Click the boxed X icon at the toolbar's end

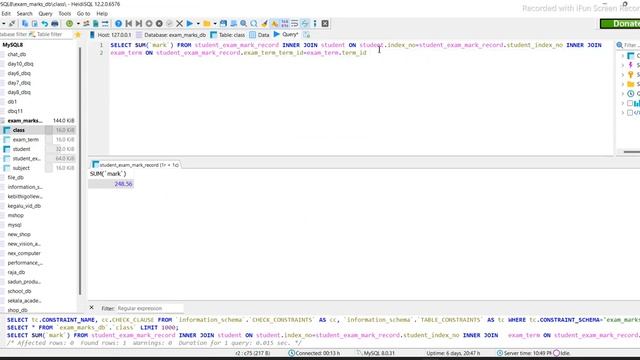coord(325,24)
